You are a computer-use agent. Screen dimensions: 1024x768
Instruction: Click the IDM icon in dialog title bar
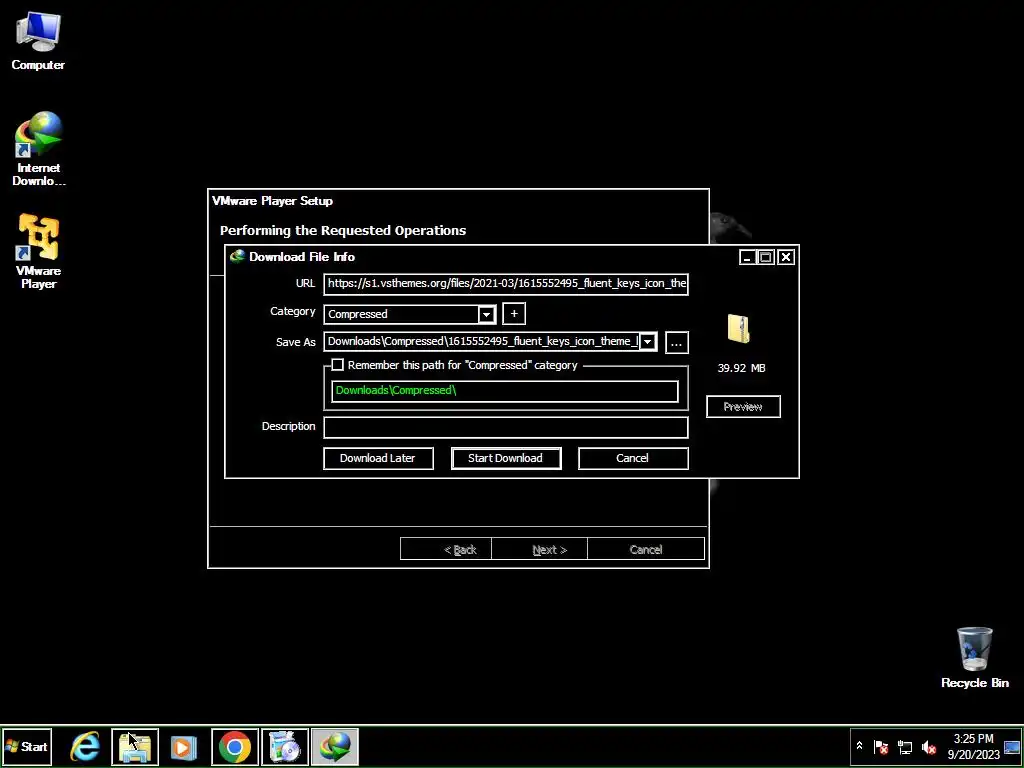(x=237, y=257)
